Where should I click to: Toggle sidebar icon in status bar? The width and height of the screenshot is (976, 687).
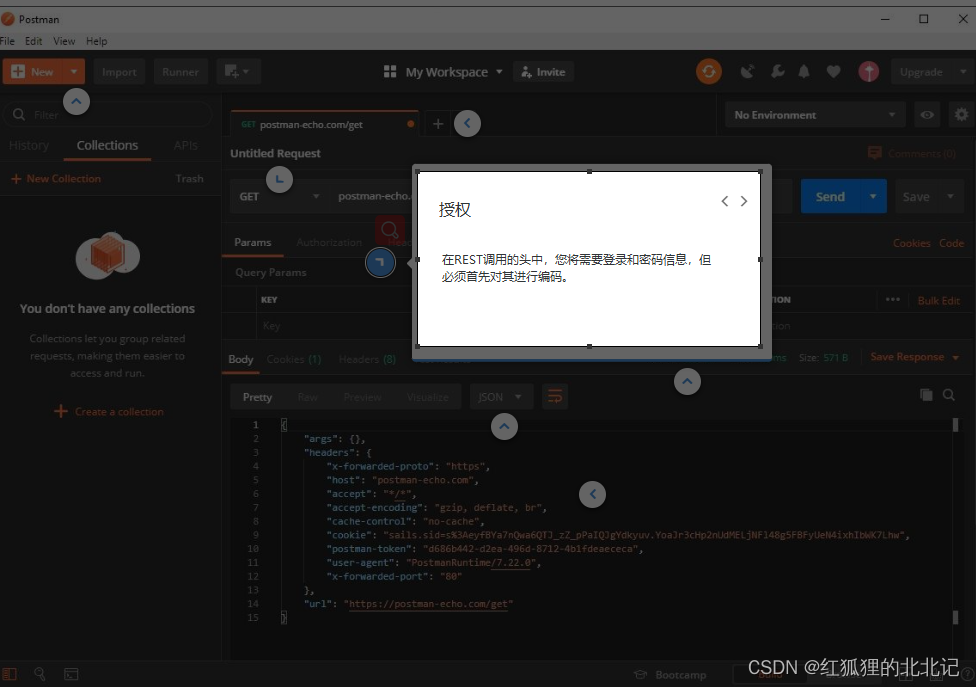(10, 674)
